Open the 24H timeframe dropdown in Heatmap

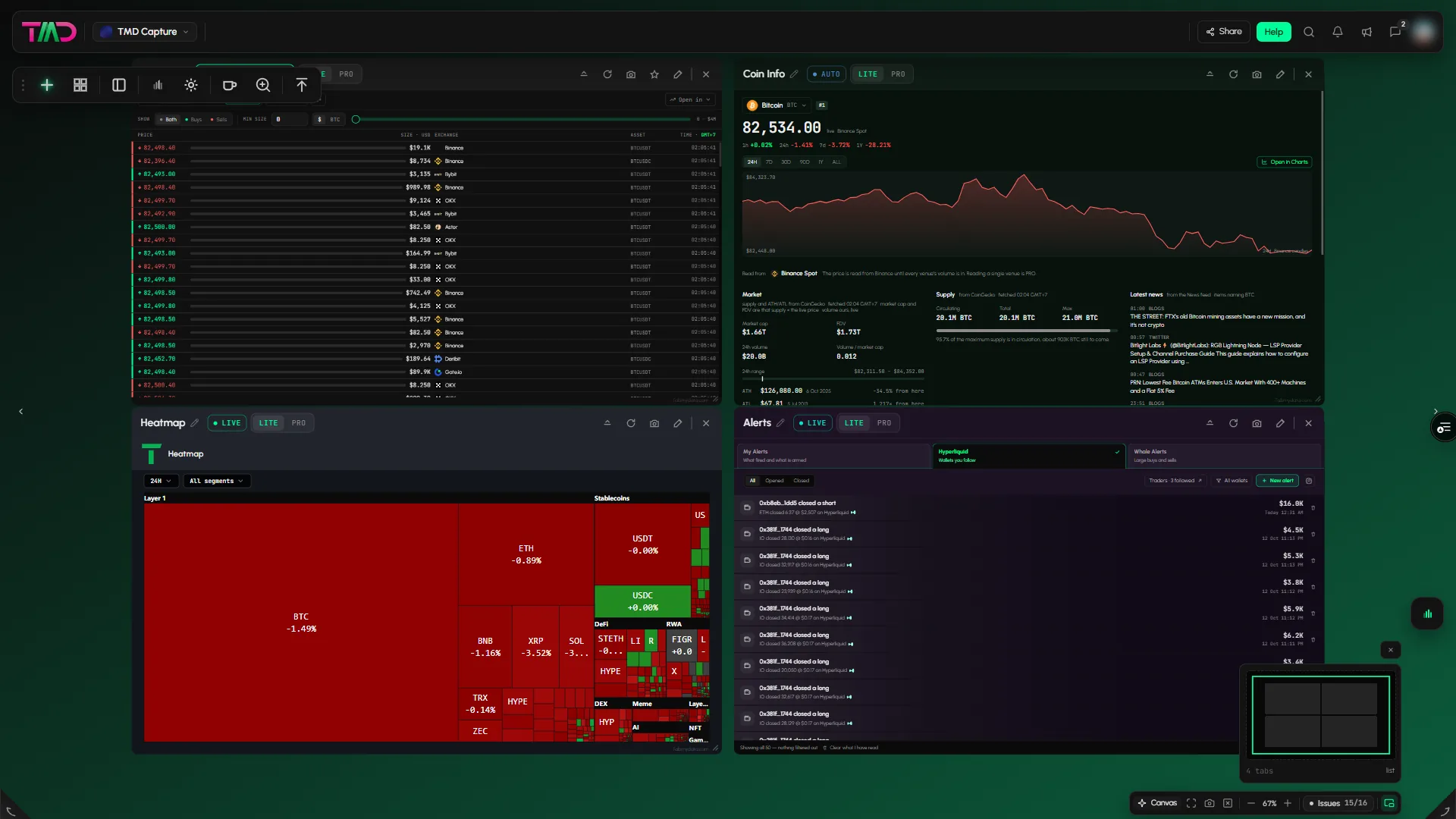pyautogui.click(x=161, y=481)
